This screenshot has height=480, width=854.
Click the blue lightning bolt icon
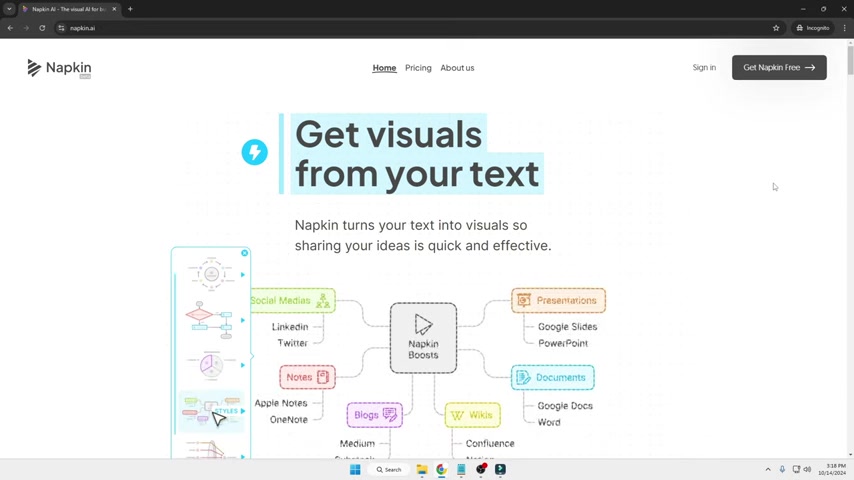point(255,152)
